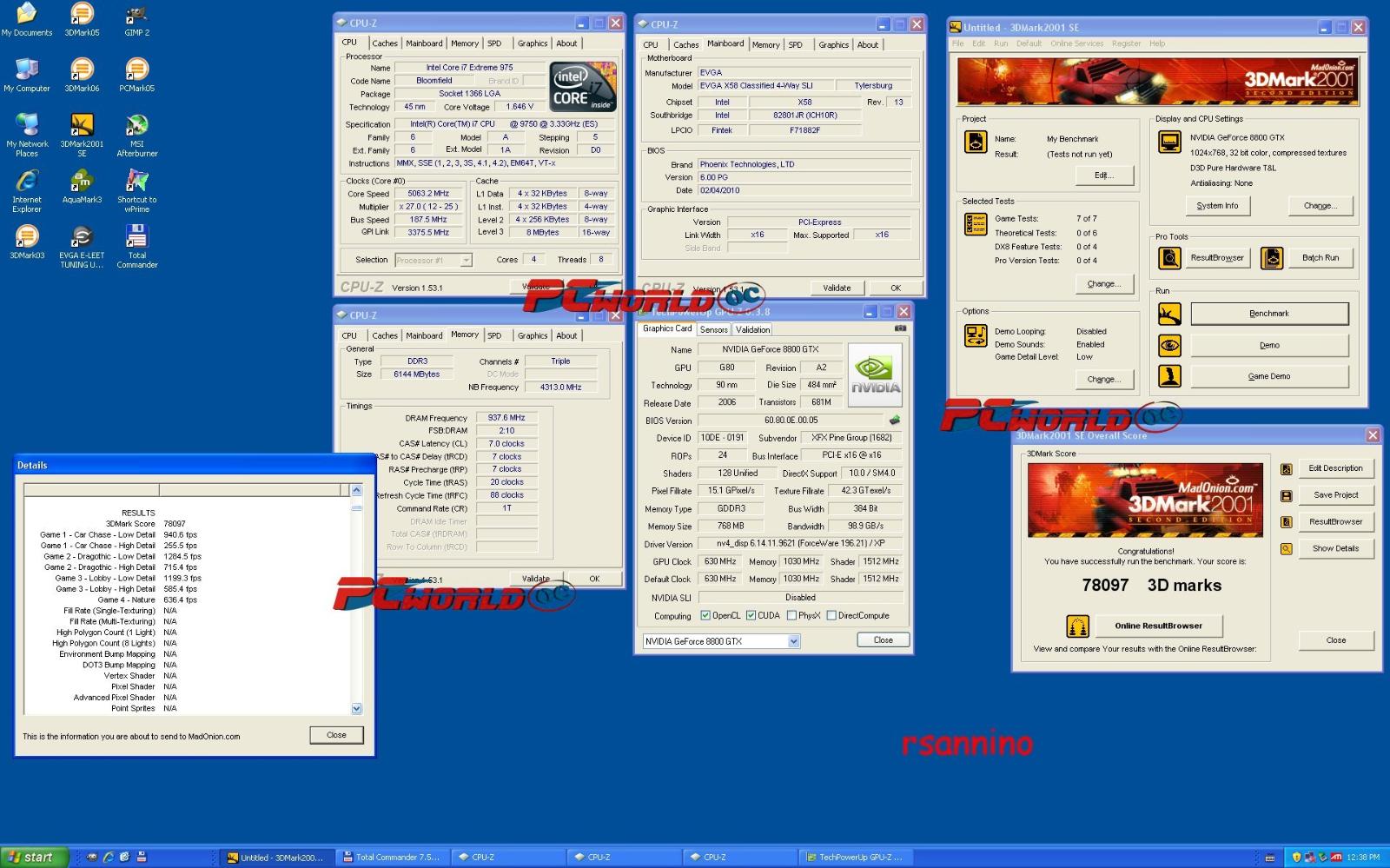The image size is (1390, 868).
Task: Click the Batch Run icon in Pro Tools
Action: (1272, 258)
